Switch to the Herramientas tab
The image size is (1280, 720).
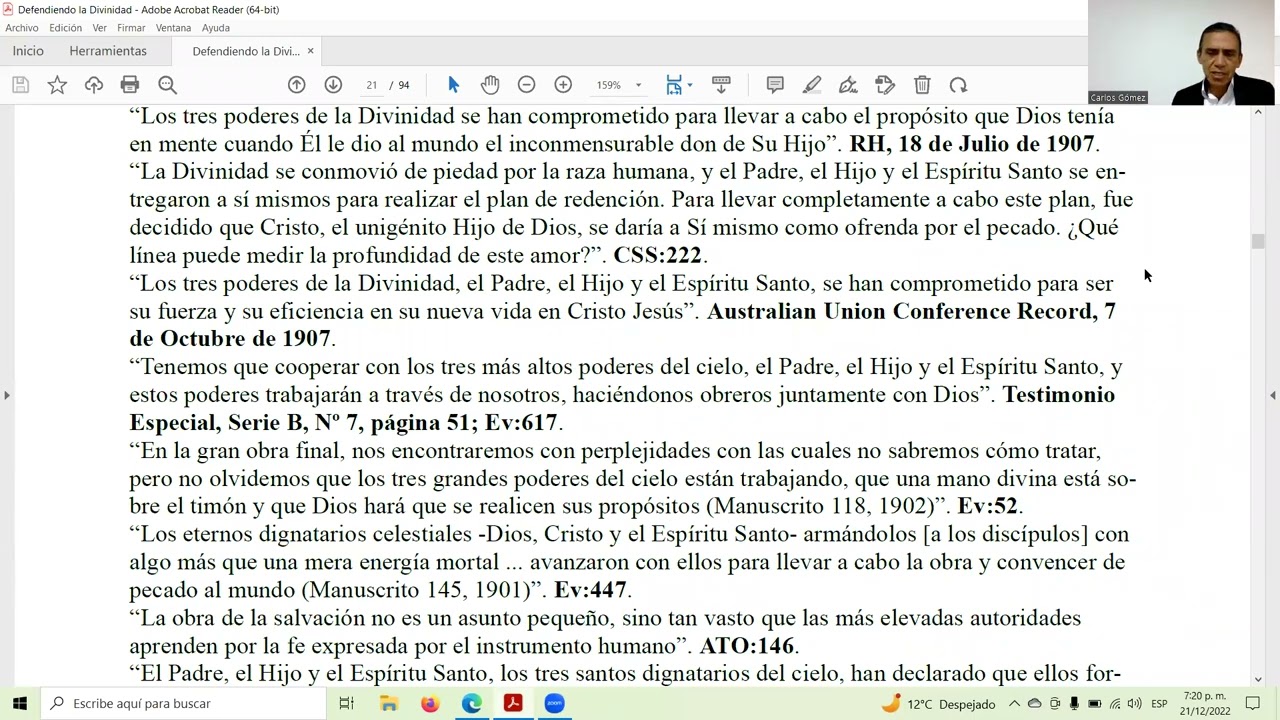pos(108,51)
